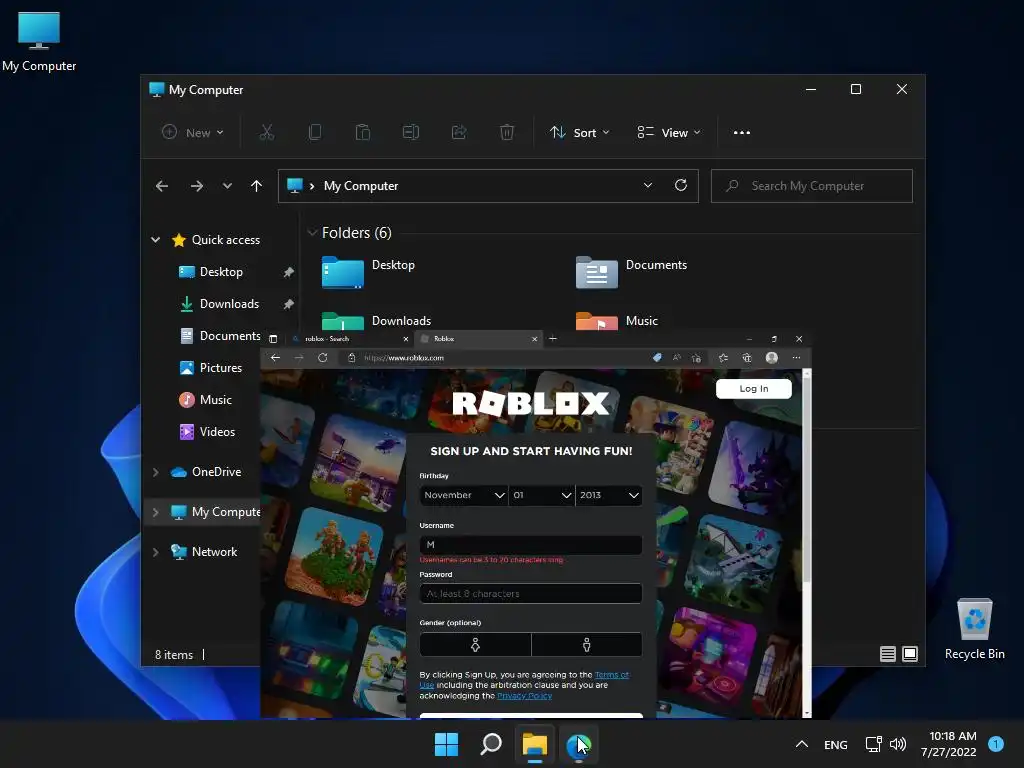This screenshot has height=768, width=1024.
Task: Open Recycle Bin desktop icon
Action: click(x=974, y=630)
